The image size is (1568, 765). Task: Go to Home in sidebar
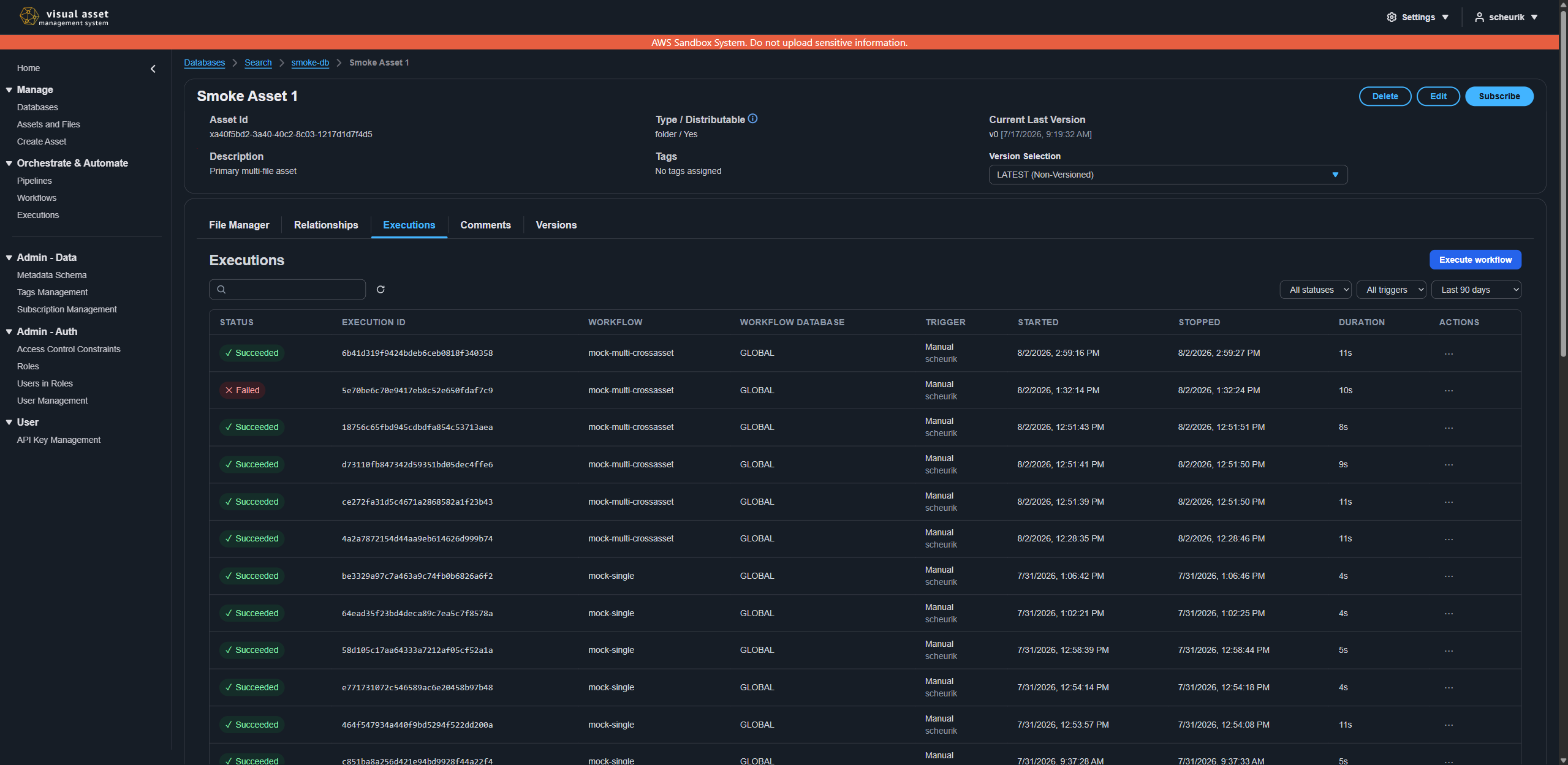pyautogui.click(x=28, y=68)
